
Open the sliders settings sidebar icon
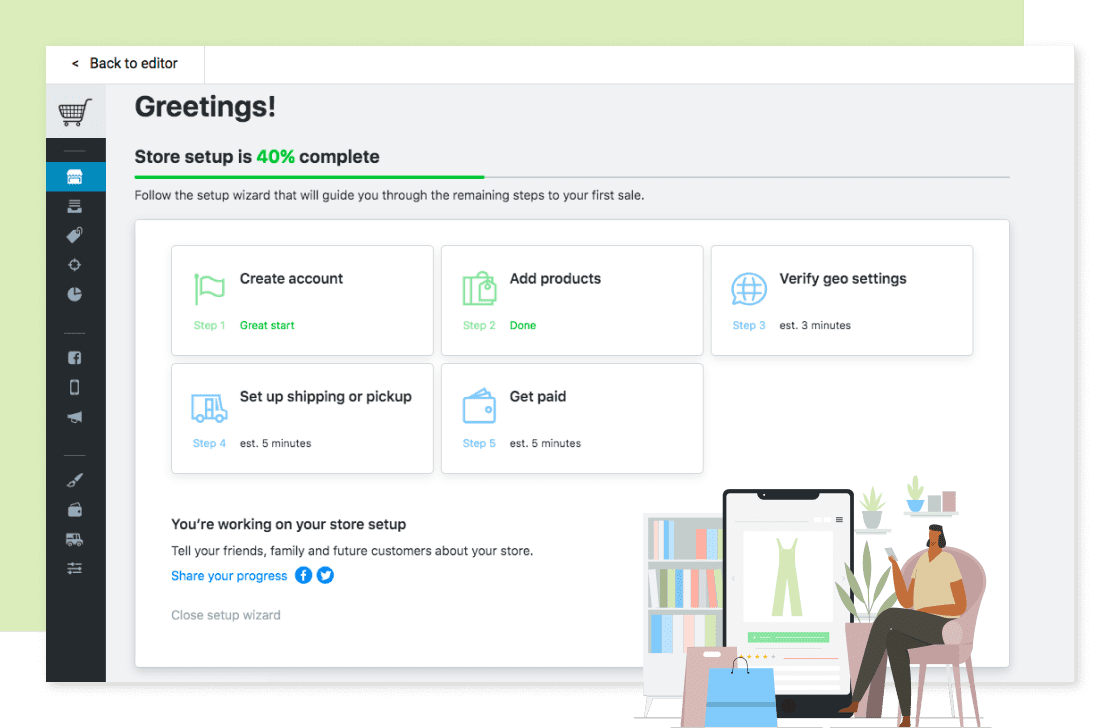75,569
